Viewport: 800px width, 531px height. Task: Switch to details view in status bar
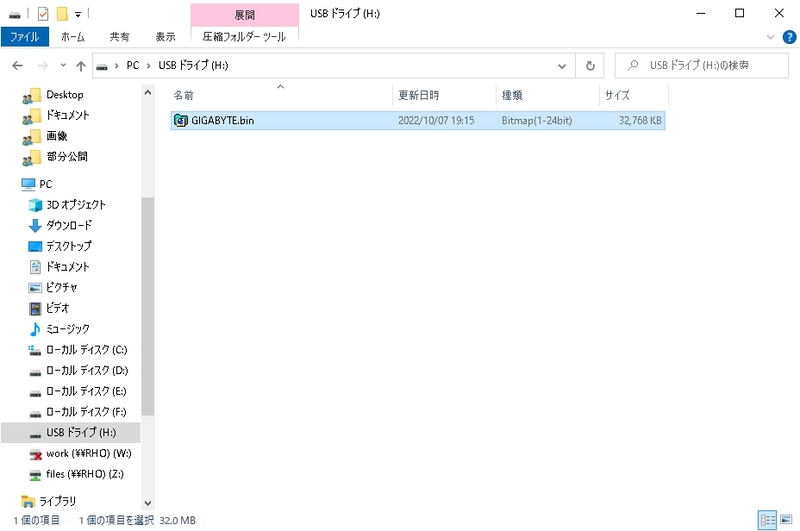coord(767,520)
